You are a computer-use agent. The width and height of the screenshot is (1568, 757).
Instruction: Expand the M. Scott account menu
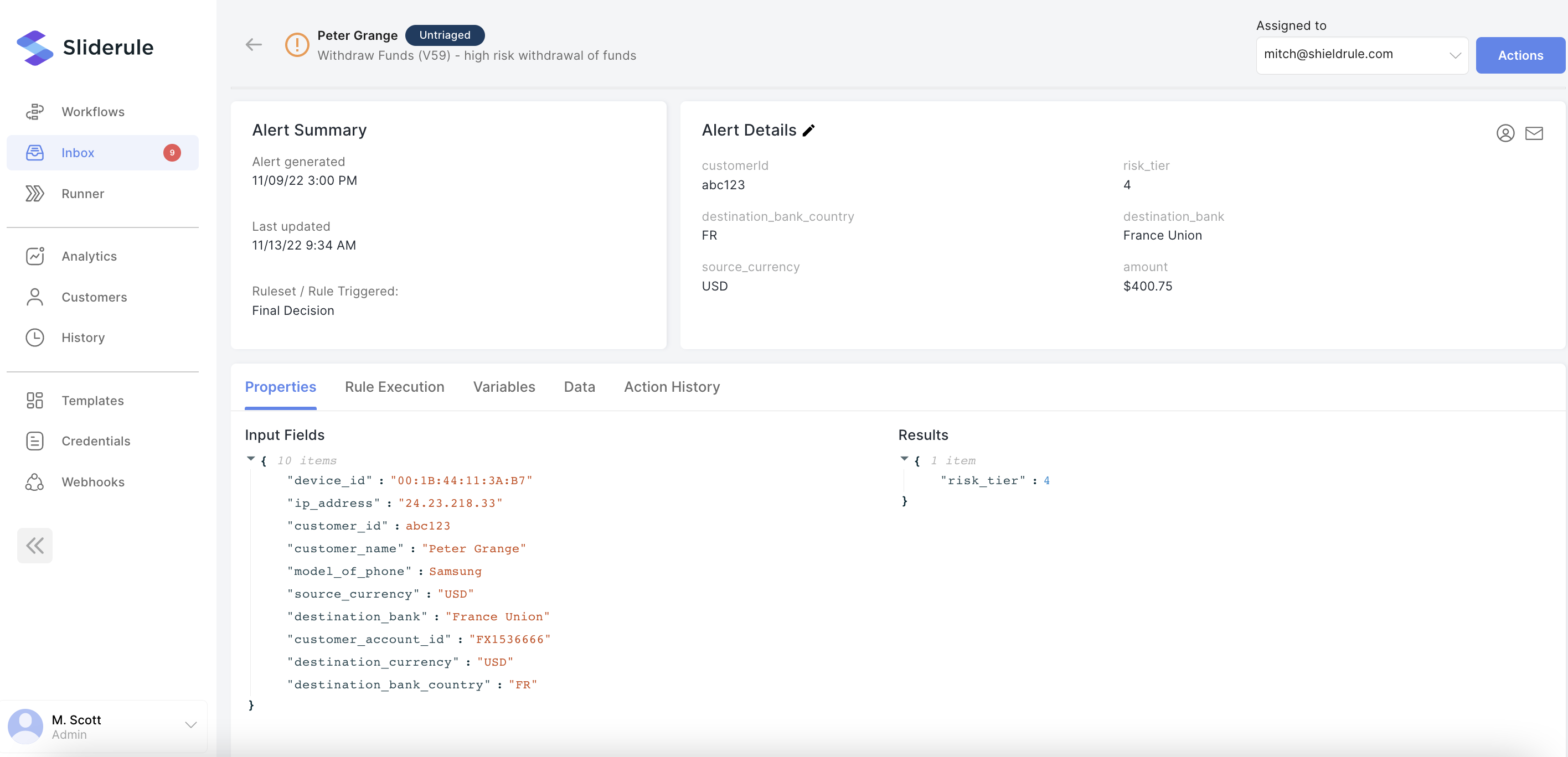(190, 725)
